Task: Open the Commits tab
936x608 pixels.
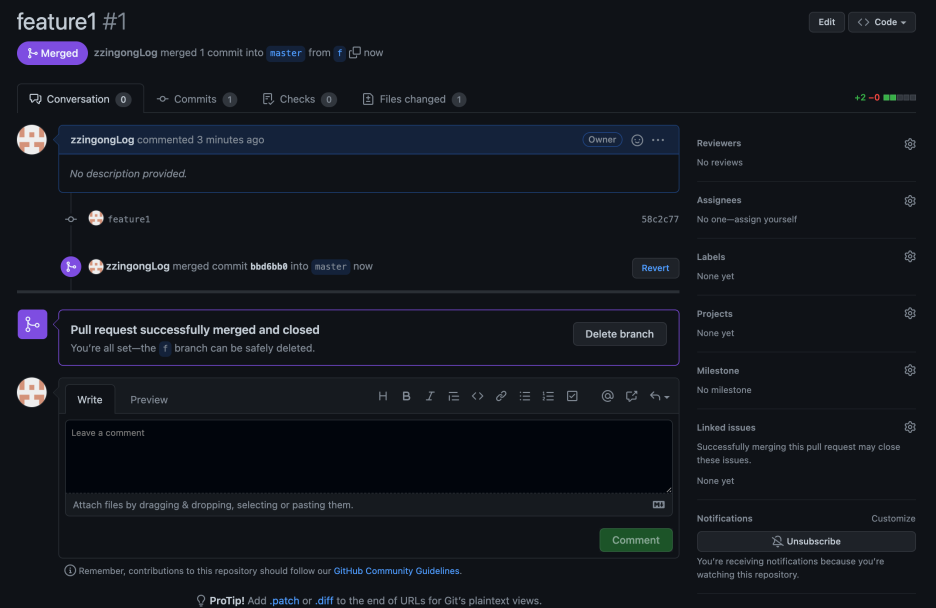Action: click(x=196, y=99)
